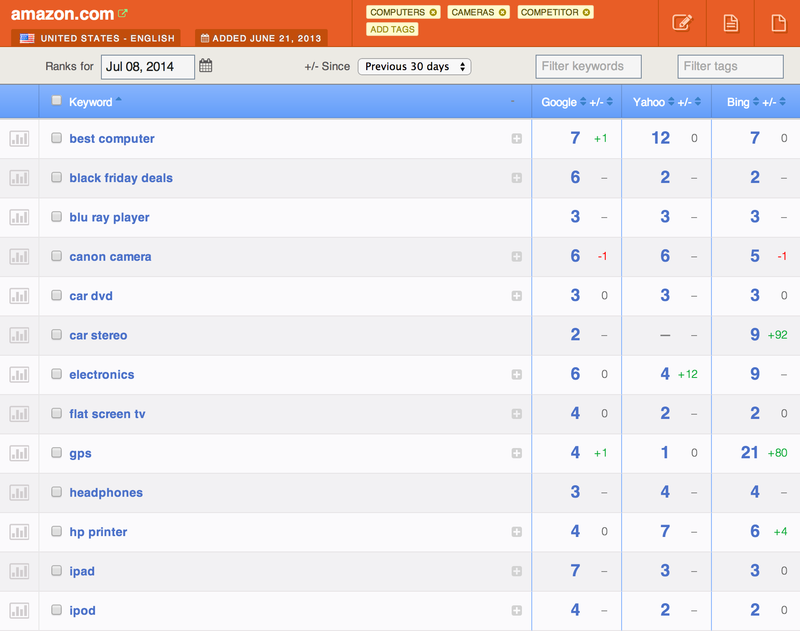
Task: Expand plus icon on hp printer row
Action: [x=516, y=532]
